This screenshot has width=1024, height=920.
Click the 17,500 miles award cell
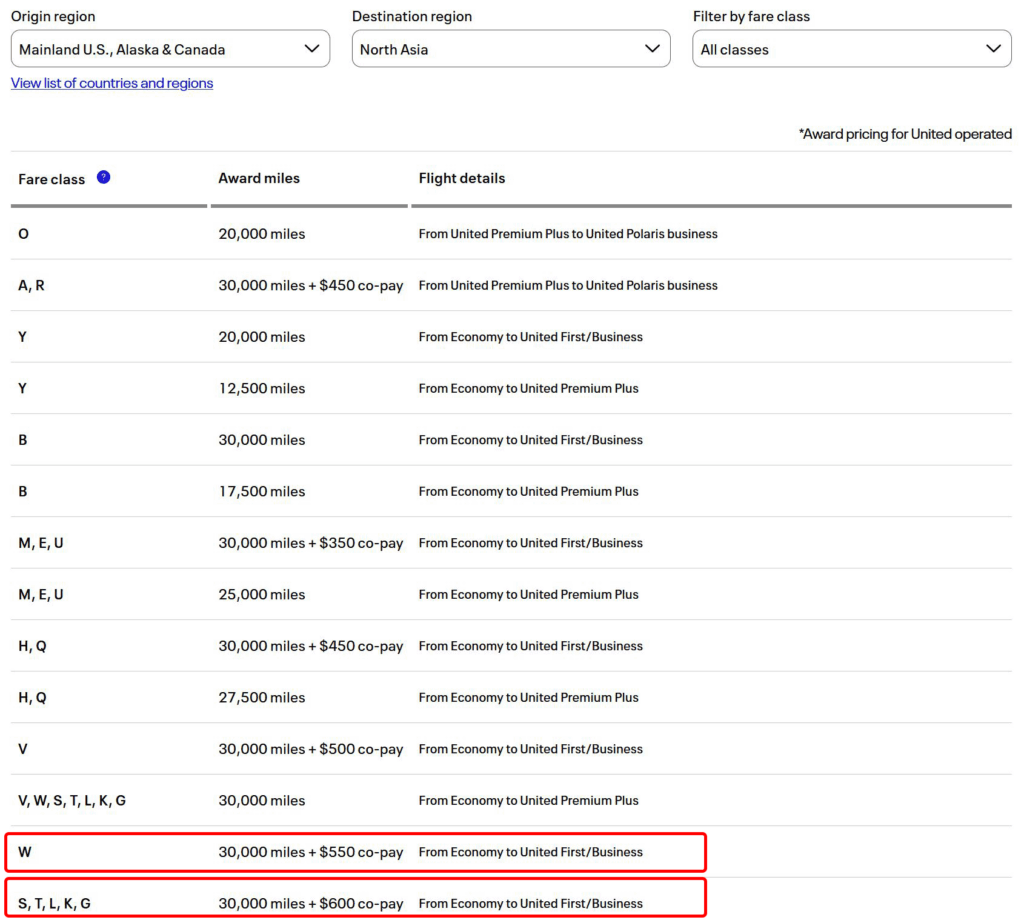coord(261,491)
